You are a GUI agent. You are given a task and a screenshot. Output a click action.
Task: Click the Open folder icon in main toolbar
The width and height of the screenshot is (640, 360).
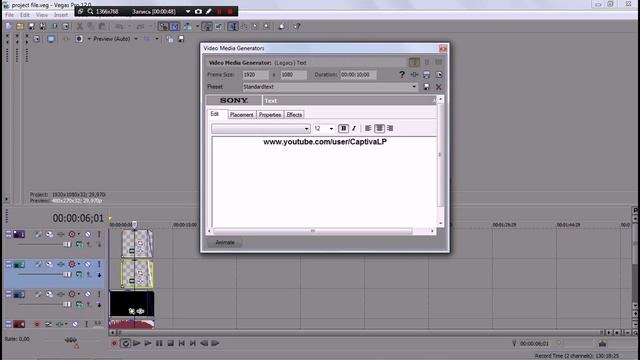pyautogui.click(x=20, y=27)
